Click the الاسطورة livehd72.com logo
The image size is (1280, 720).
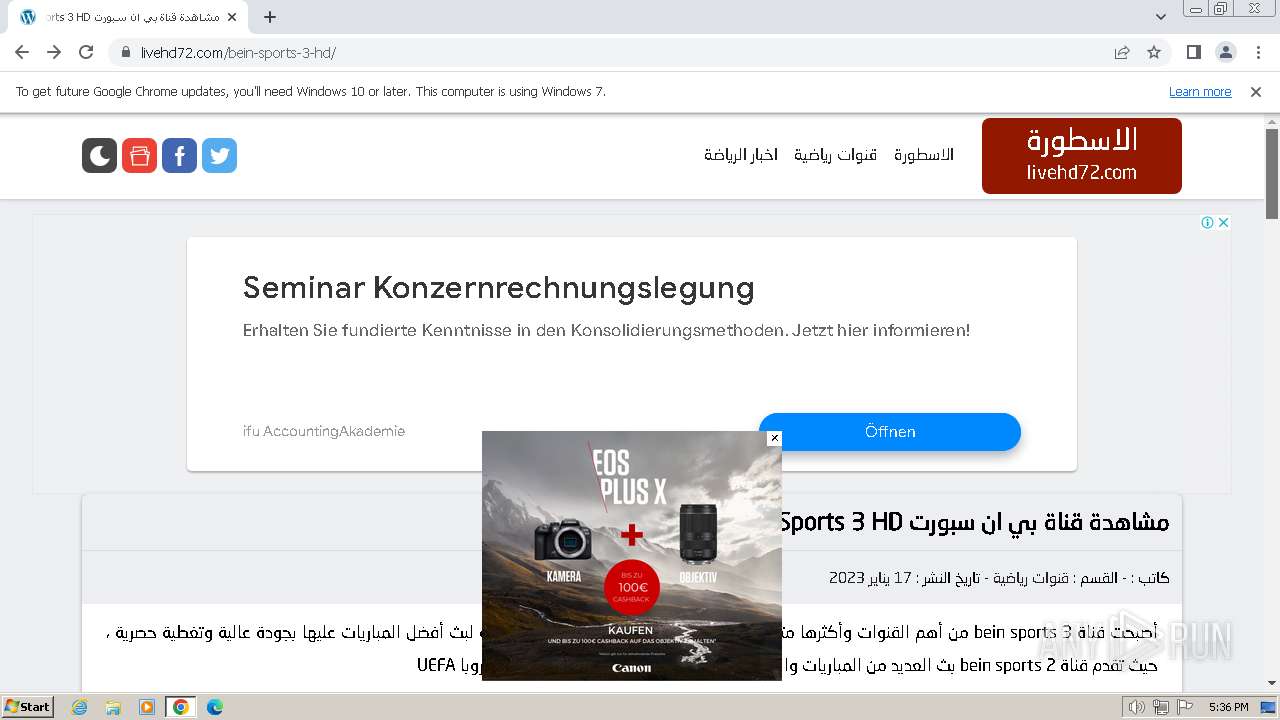[x=1082, y=156]
